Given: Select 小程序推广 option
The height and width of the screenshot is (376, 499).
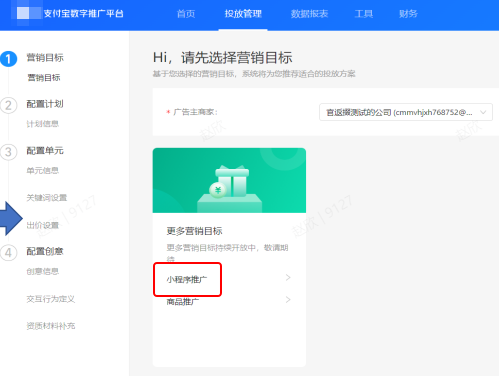Looking at the screenshot, I should (x=187, y=279).
